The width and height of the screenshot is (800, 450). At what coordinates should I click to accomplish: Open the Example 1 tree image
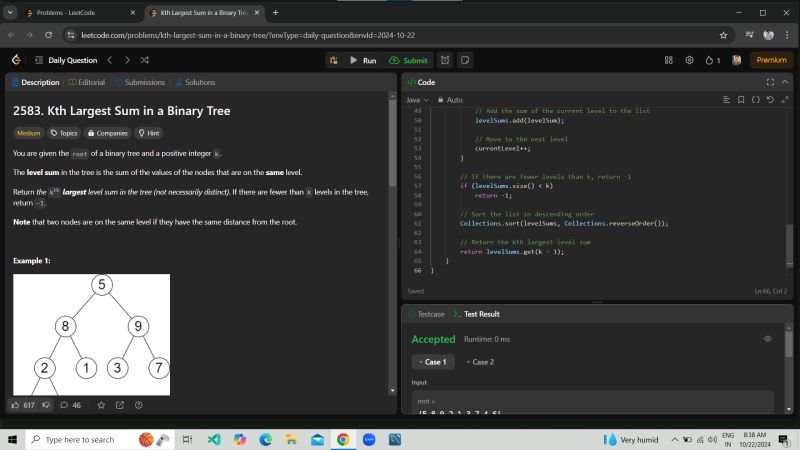92,335
